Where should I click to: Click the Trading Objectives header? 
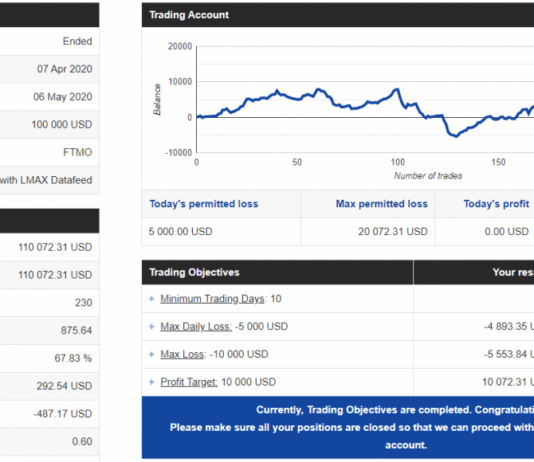point(278,272)
